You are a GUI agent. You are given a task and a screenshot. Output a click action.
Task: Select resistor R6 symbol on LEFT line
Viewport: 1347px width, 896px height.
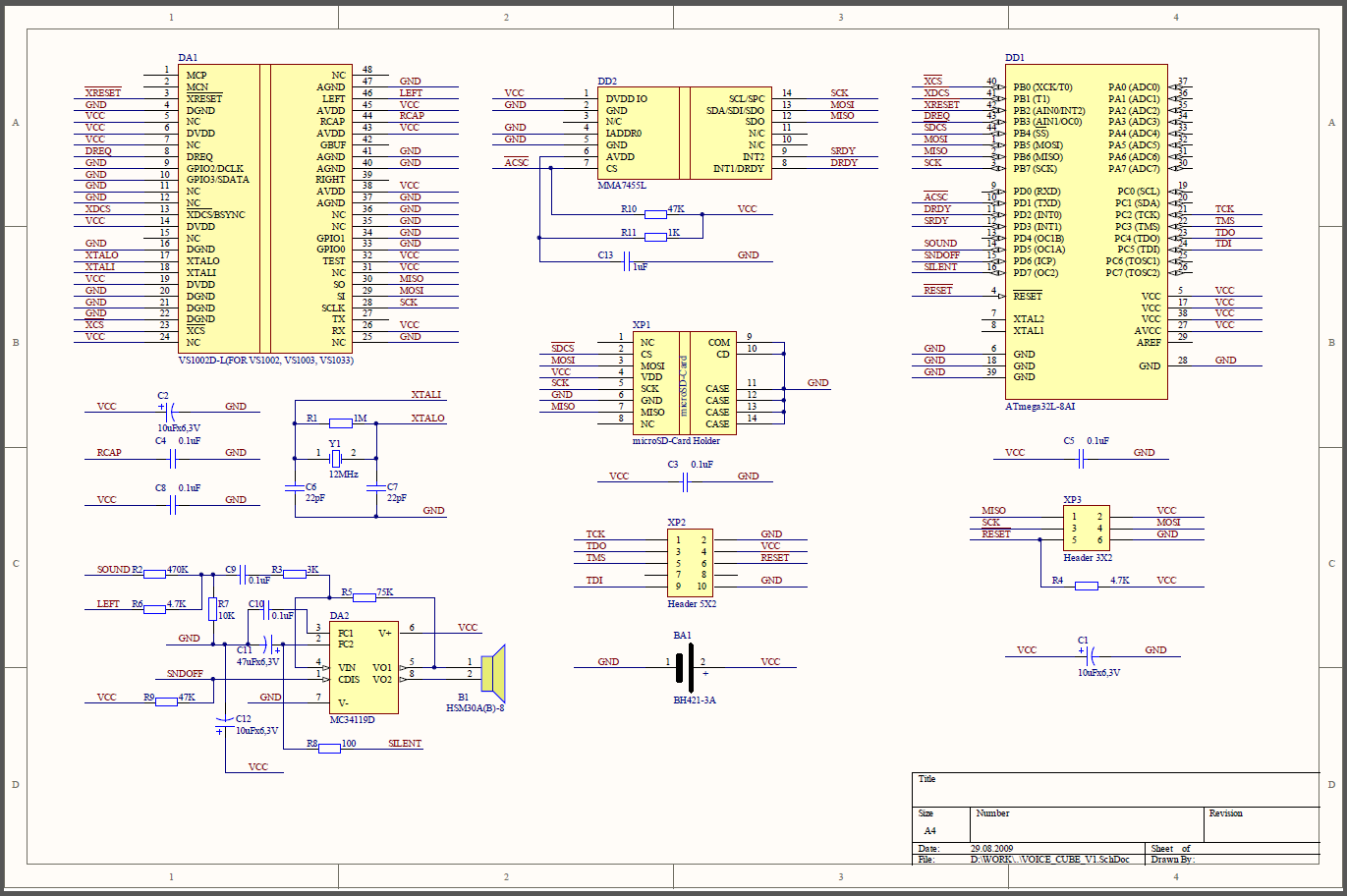[154, 609]
